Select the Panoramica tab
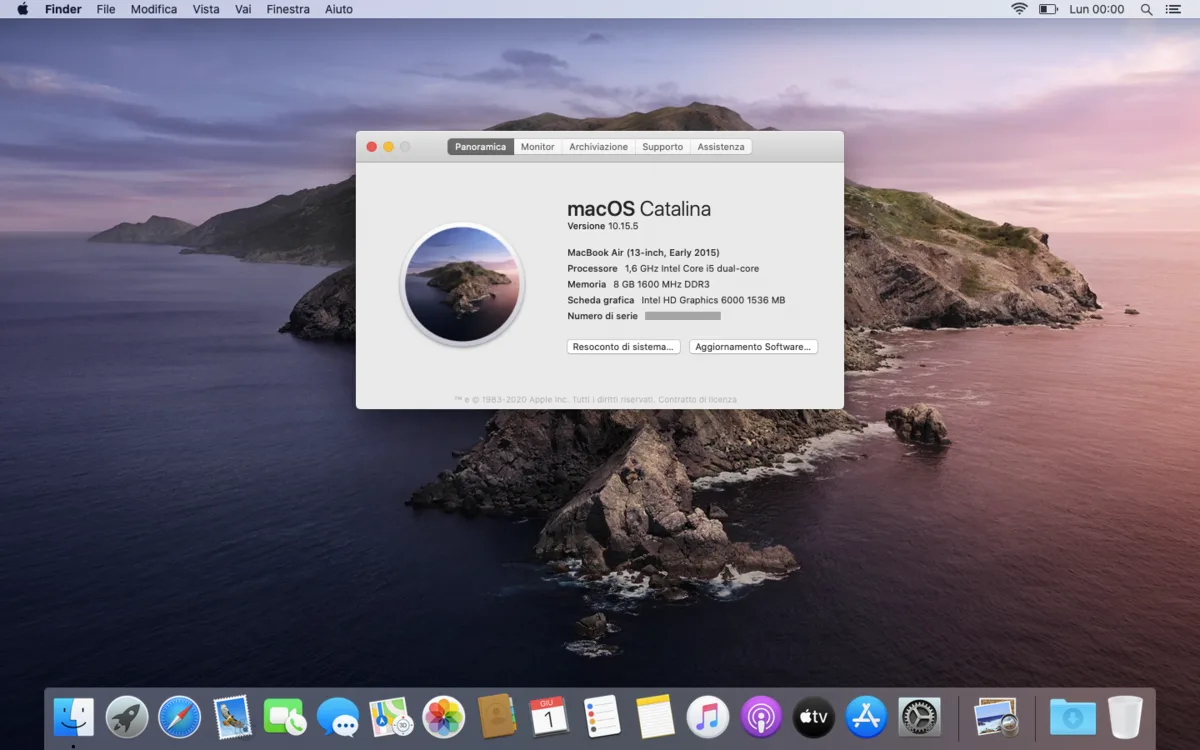This screenshot has width=1200, height=750. (480, 147)
